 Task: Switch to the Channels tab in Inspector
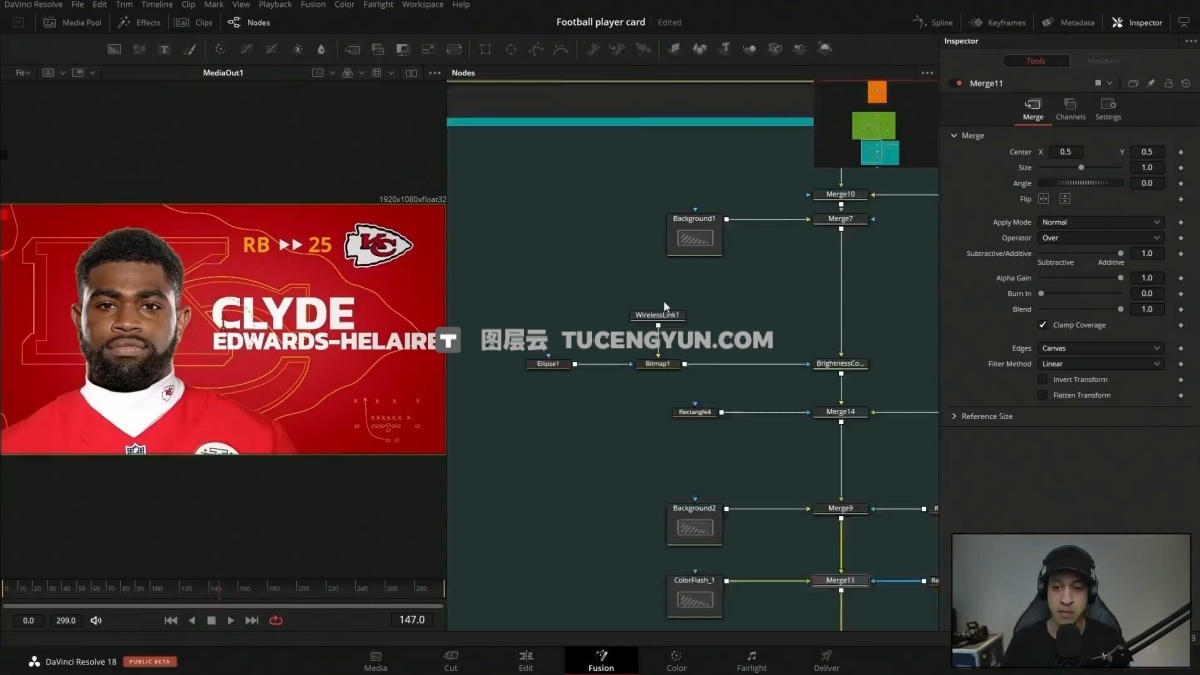click(1070, 110)
